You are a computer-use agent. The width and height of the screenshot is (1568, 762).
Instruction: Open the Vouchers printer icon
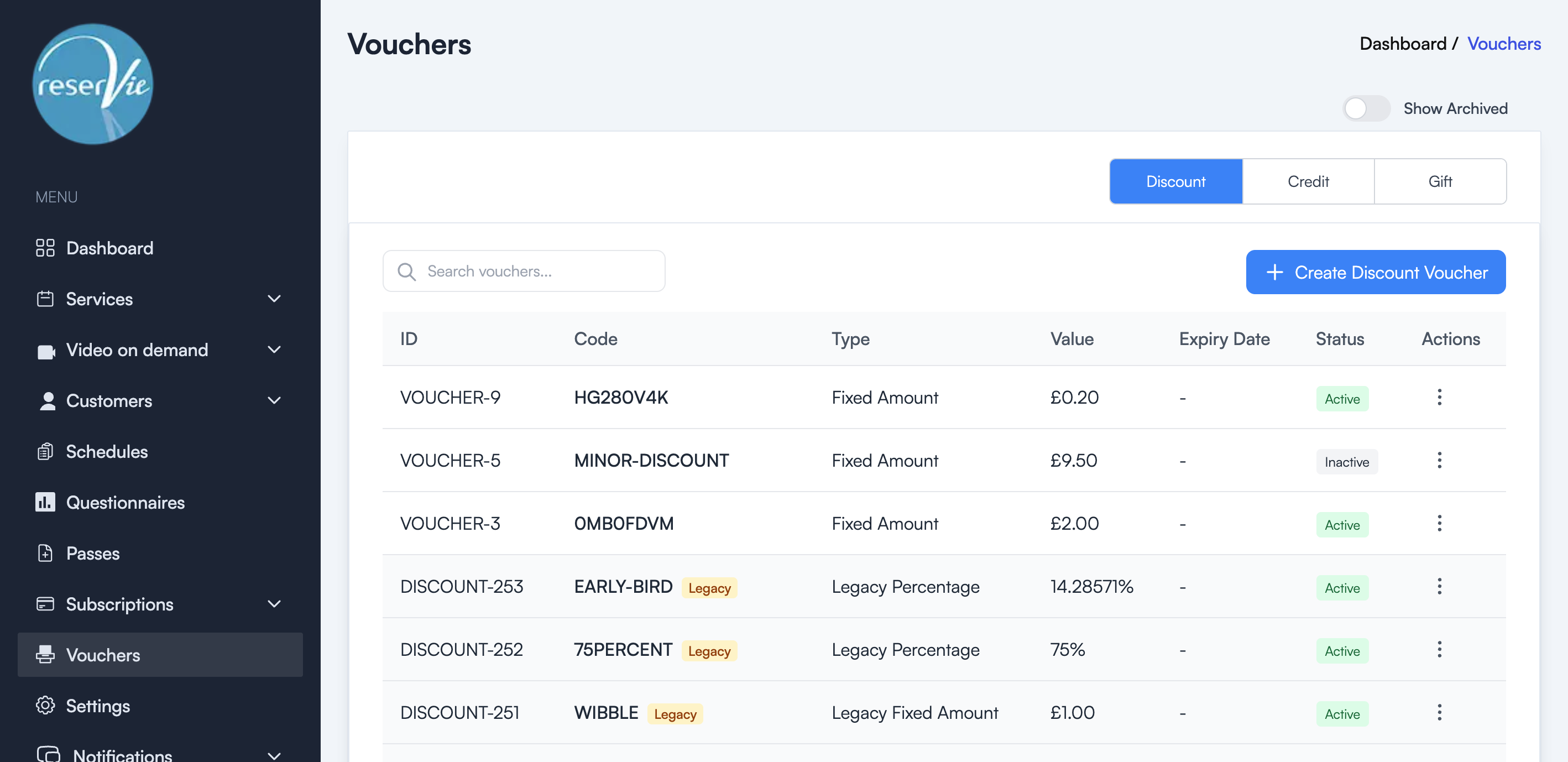45,655
